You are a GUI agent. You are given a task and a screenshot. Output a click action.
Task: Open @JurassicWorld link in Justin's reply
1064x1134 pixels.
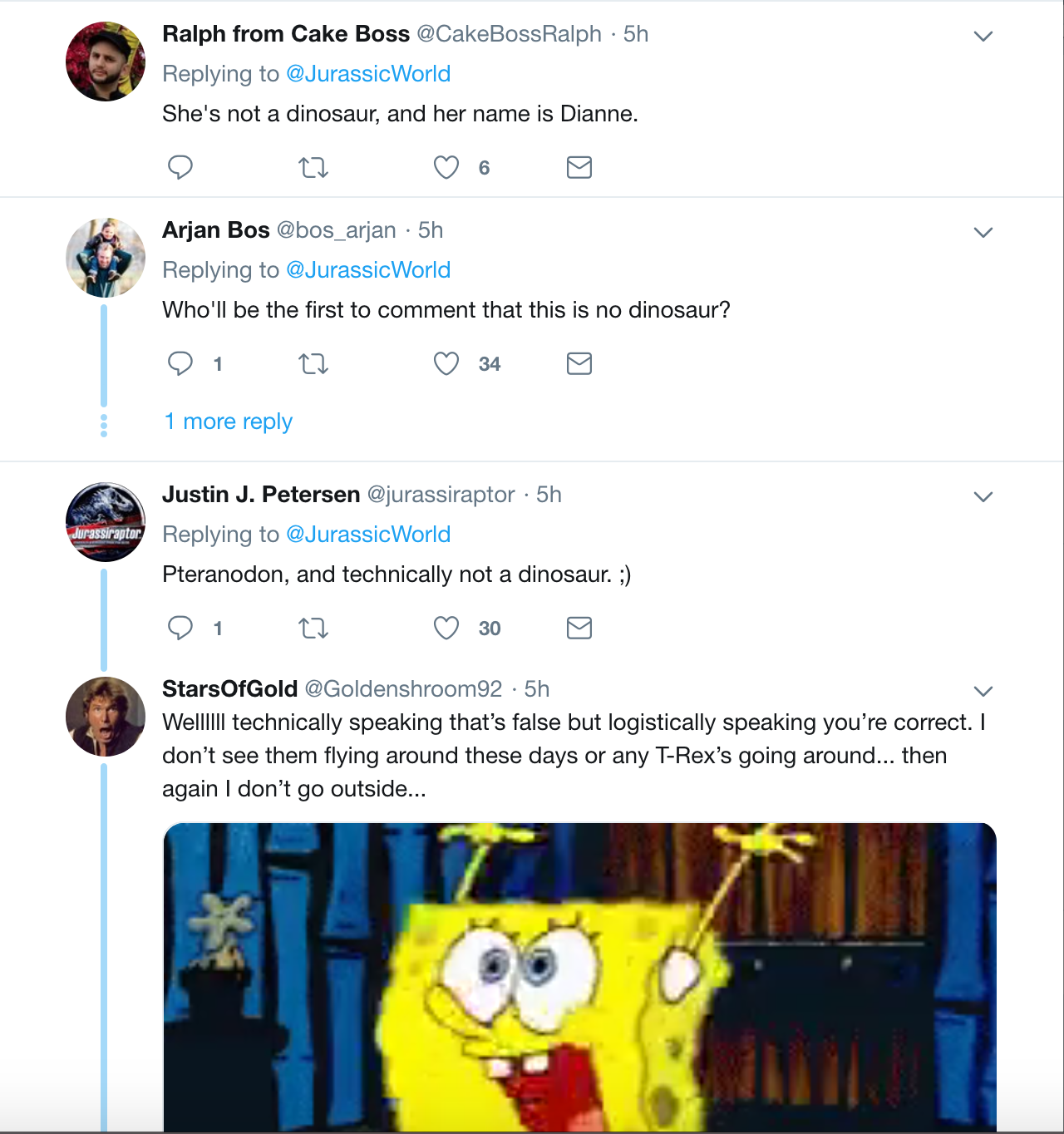click(x=368, y=535)
